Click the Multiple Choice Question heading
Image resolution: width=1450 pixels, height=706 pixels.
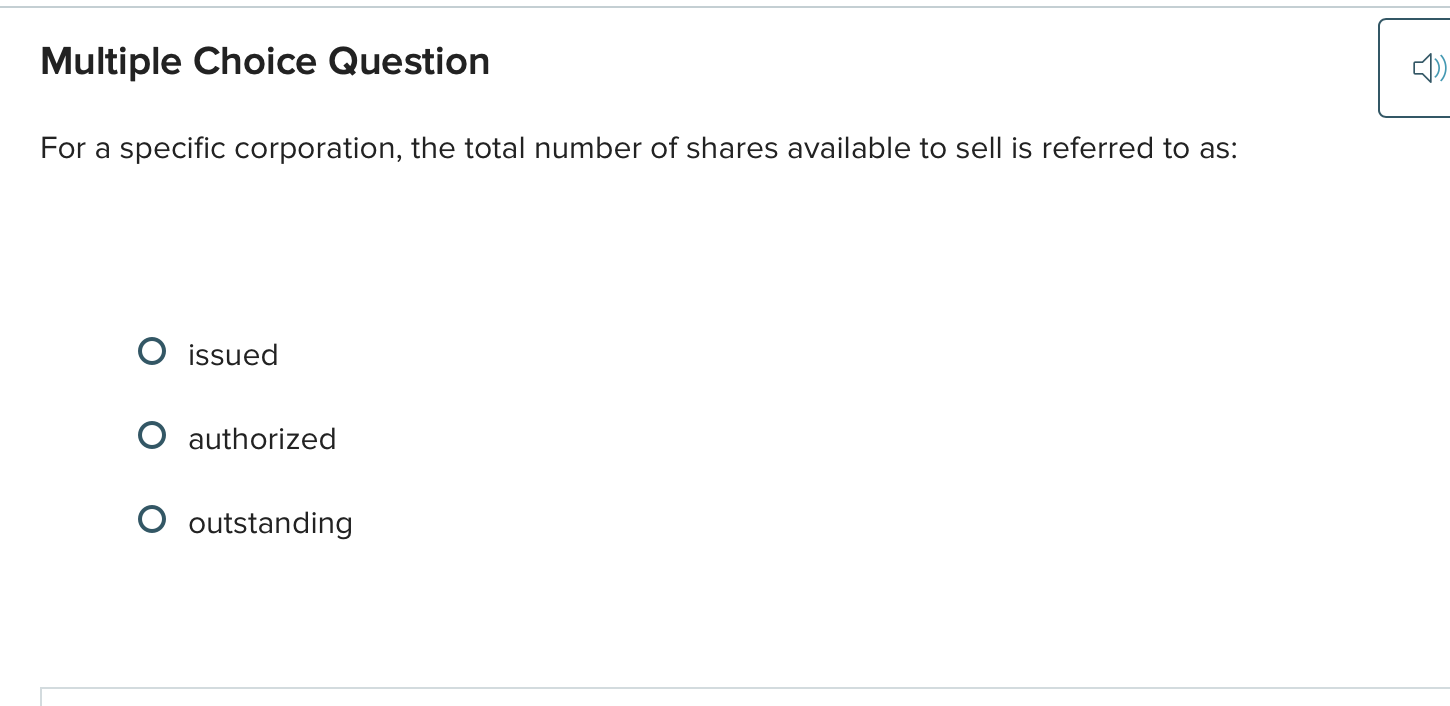pos(264,61)
